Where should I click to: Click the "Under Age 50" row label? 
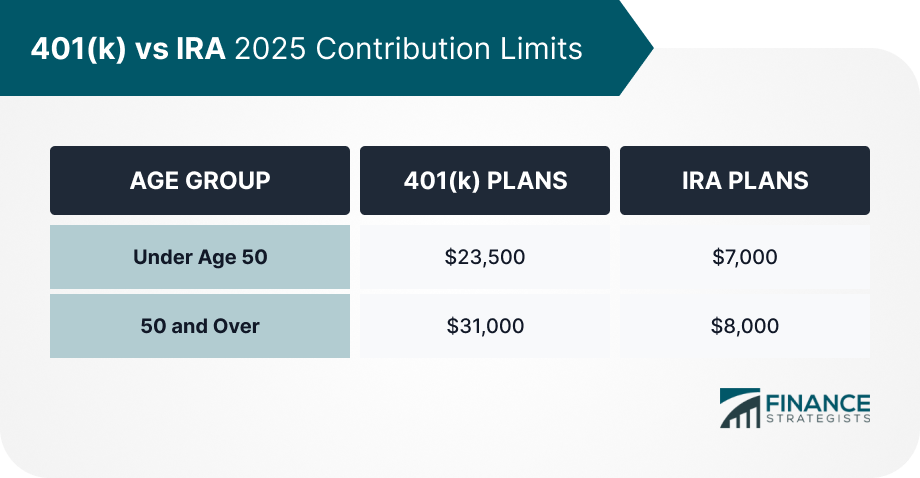200,257
